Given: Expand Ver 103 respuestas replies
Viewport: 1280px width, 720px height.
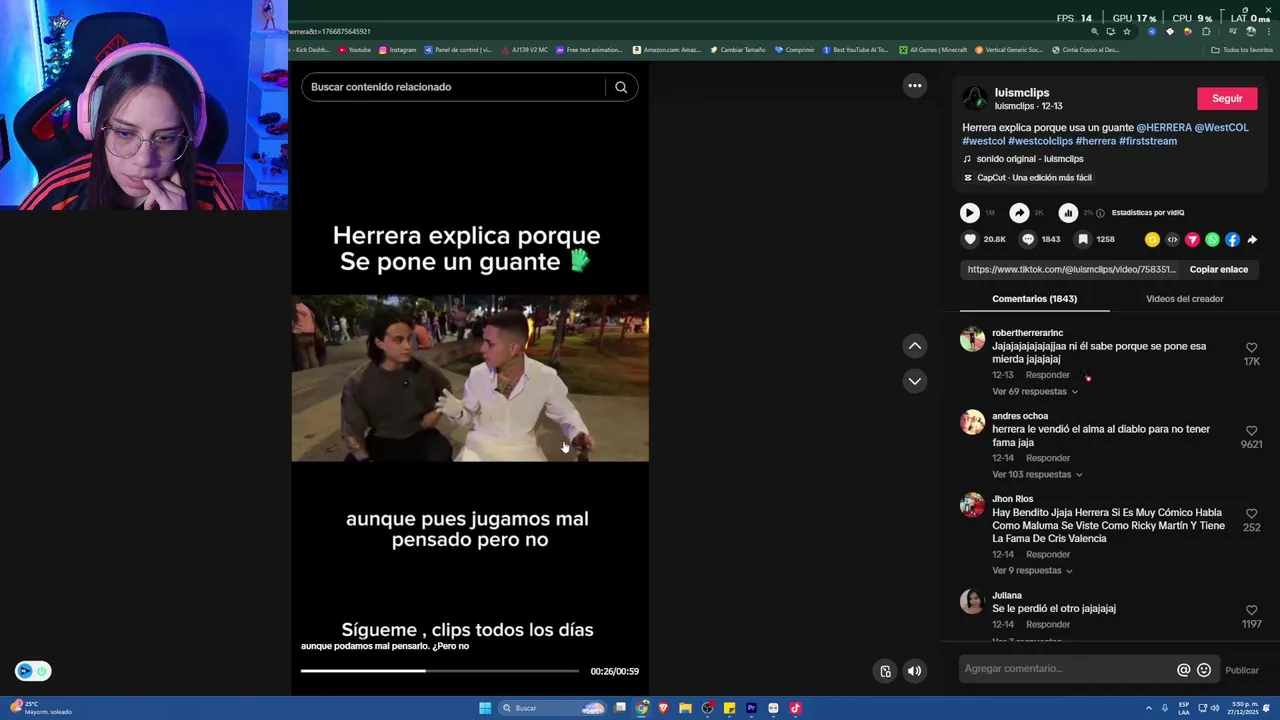Looking at the screenshot, I should (x=1037, y=474).
